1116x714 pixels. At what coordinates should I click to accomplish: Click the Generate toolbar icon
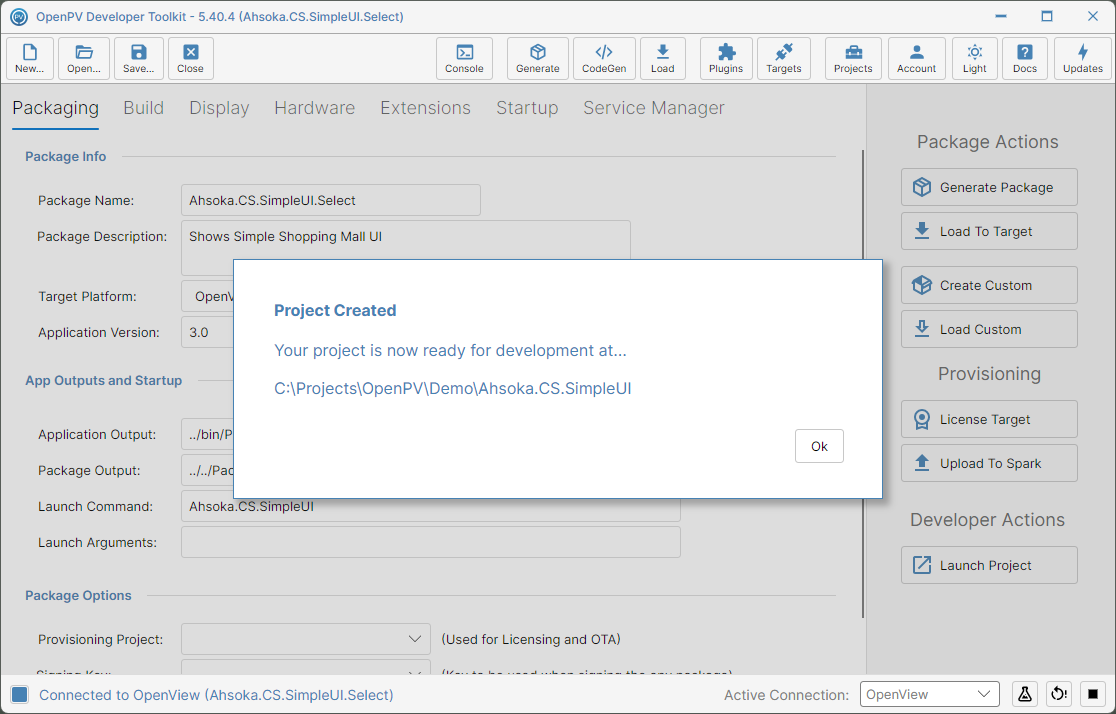coord(537,58)
